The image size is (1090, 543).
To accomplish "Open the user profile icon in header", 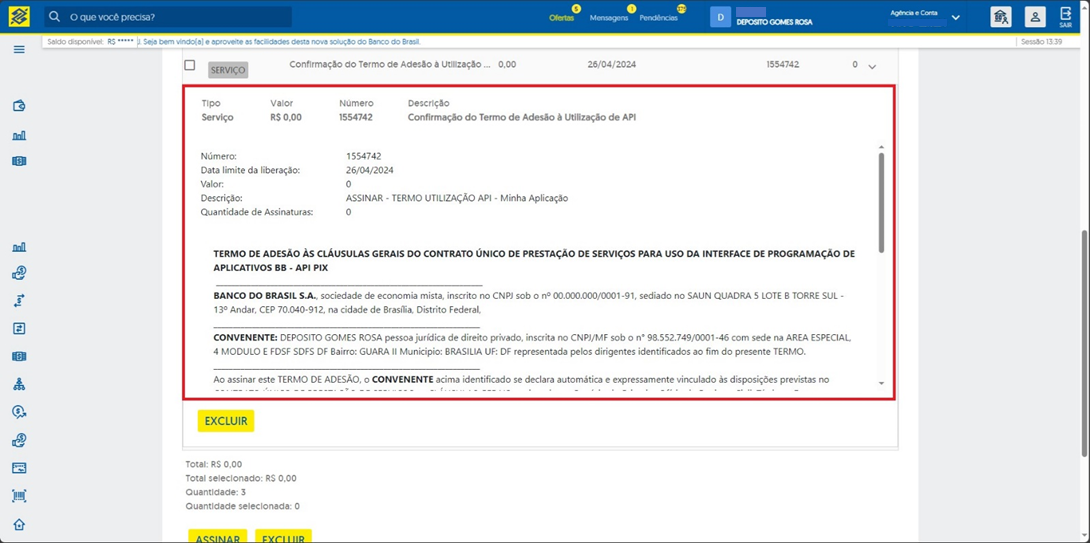I will [1036, 17].
